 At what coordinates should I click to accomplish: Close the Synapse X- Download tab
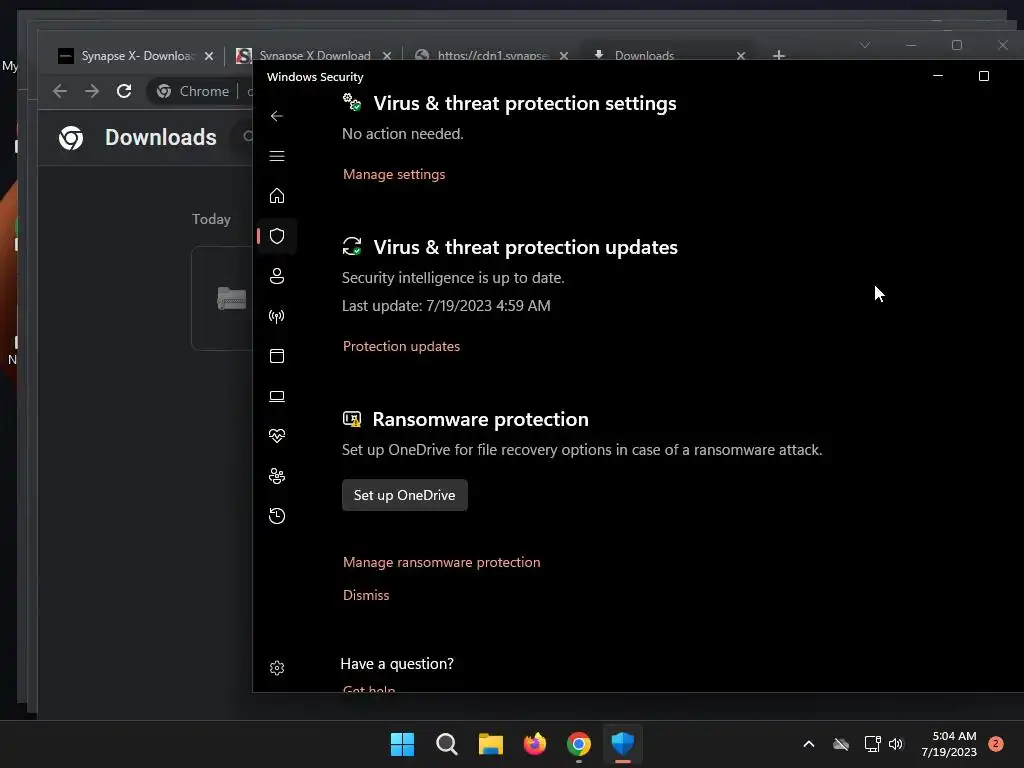click(209, 56)
